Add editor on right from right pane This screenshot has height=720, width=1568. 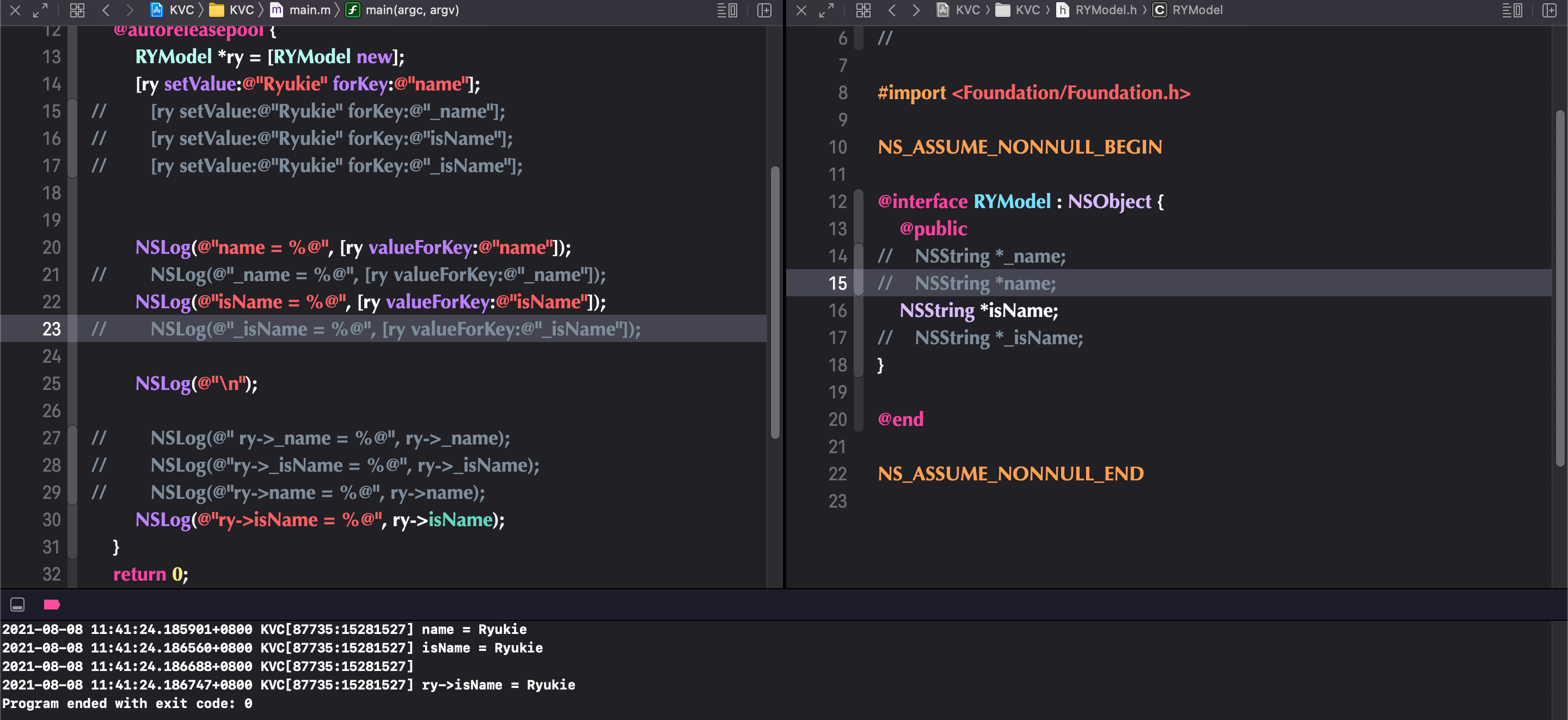pyautogui.click(x=1549, y=10)
